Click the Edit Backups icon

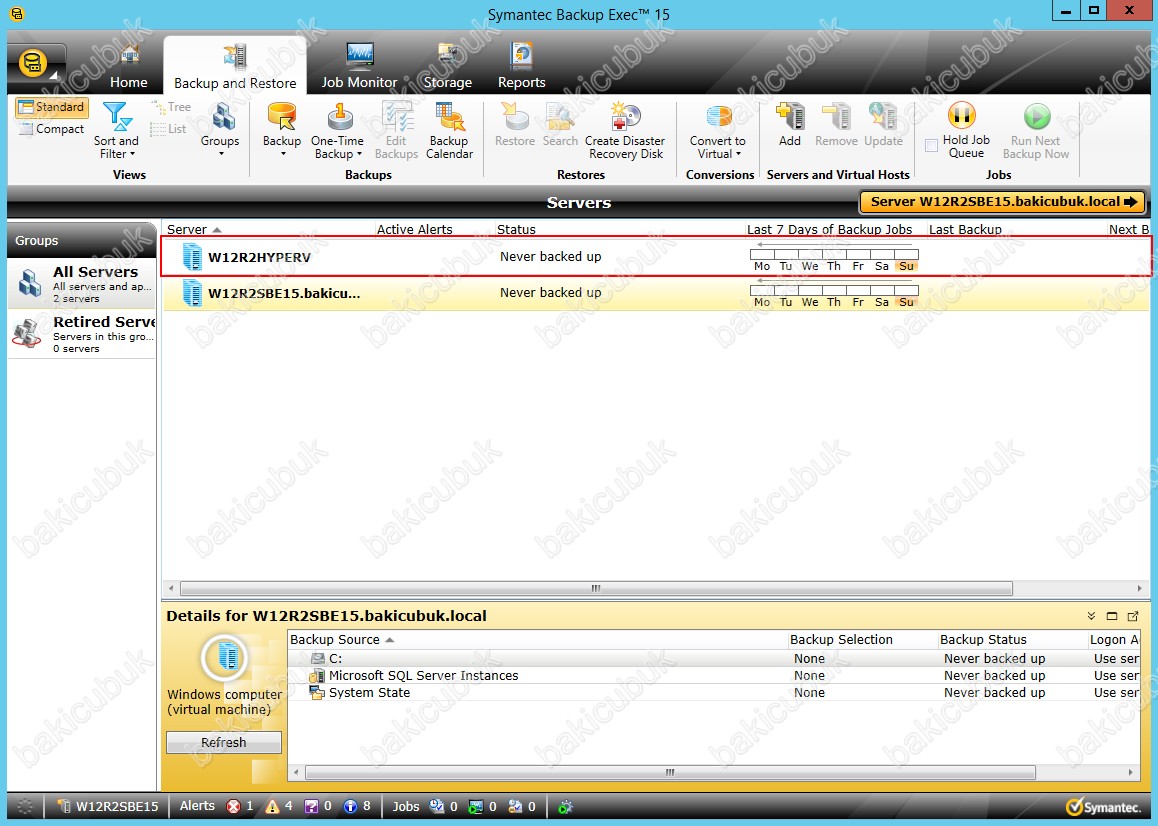point(397,117)
